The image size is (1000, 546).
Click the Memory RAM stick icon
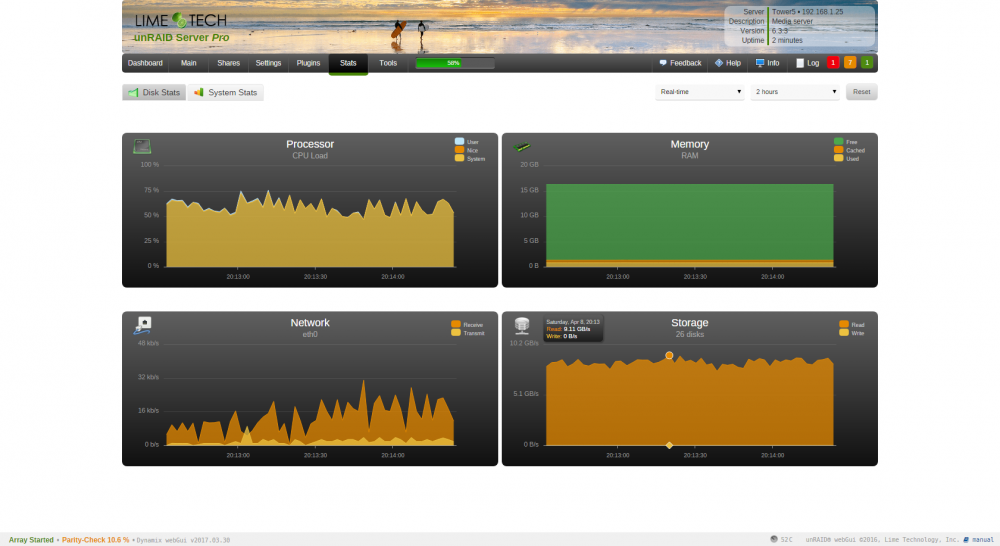(x=522, y=147)
